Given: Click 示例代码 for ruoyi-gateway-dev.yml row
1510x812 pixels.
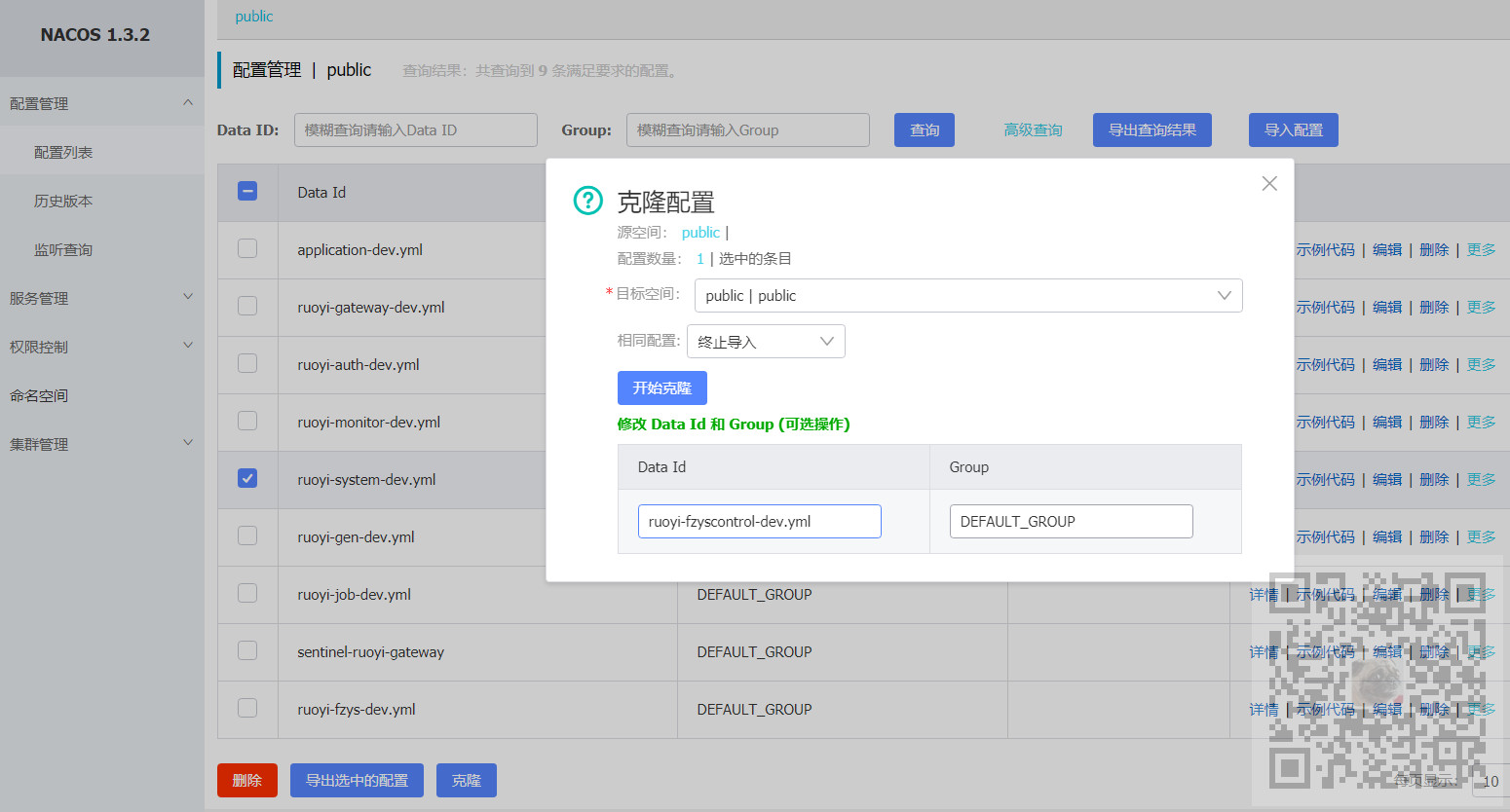Looking at the screenshot, I should 1325,307.
